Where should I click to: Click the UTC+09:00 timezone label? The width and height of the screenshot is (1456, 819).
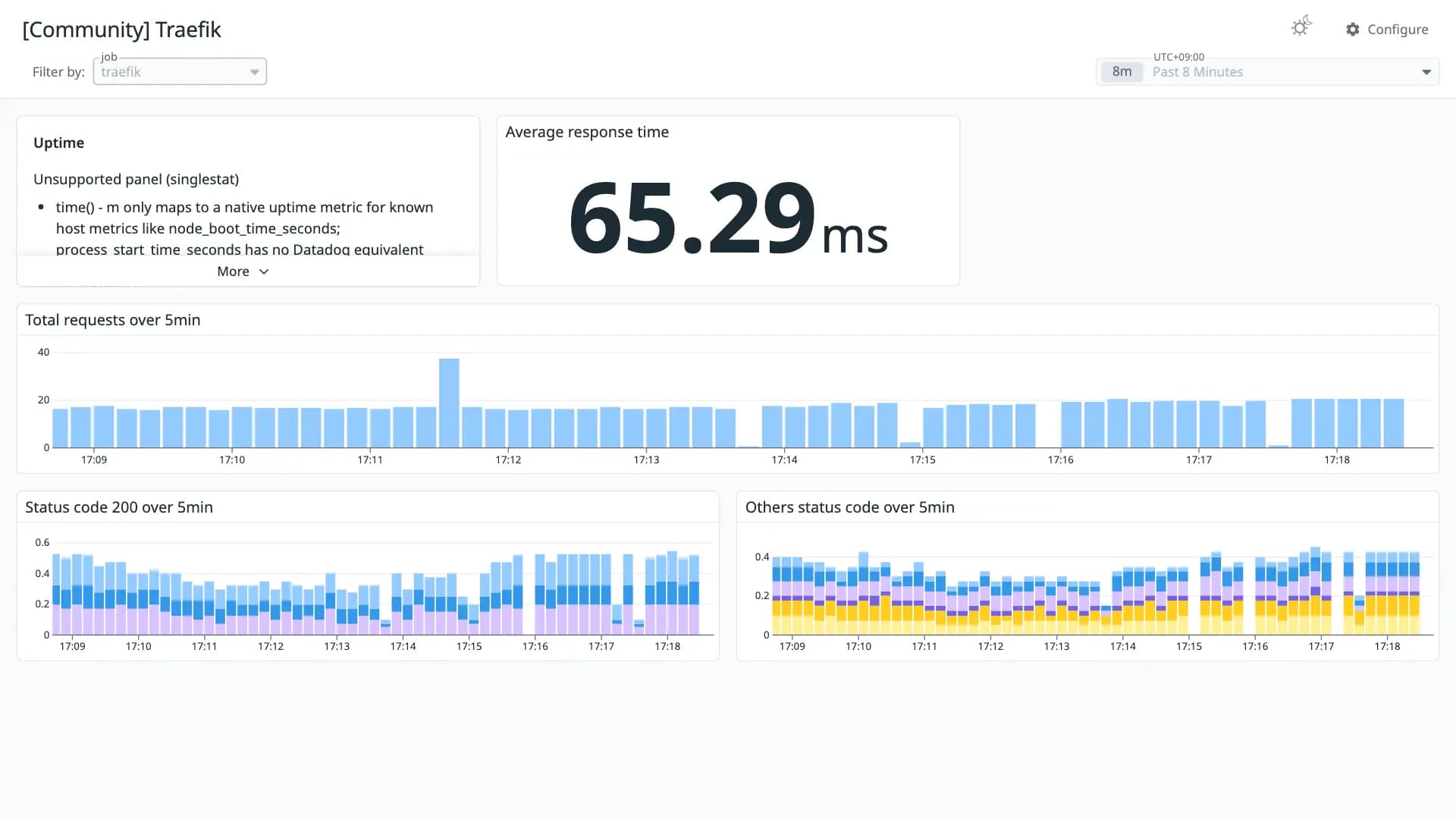pos(1178,57)
